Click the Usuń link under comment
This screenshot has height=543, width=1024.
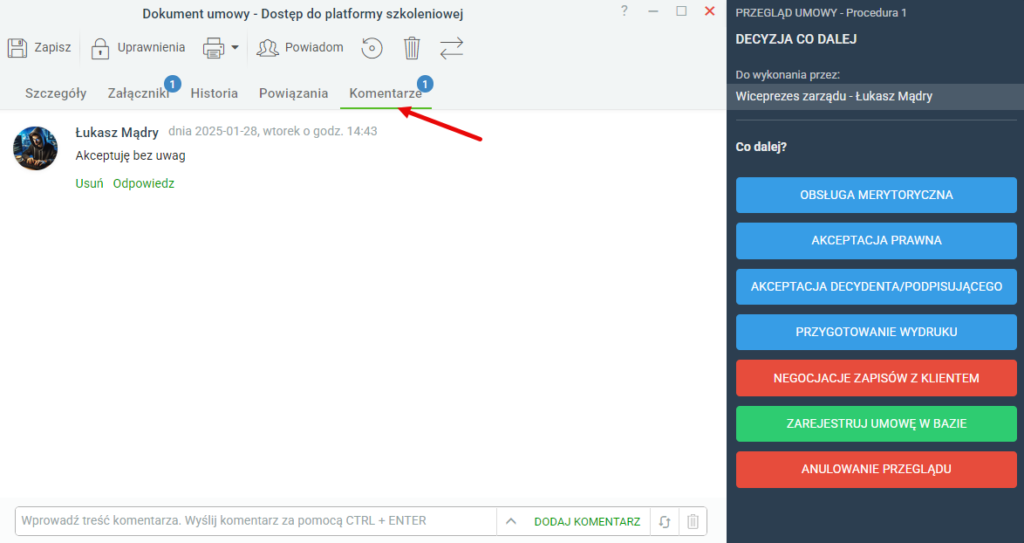(89, 184)
